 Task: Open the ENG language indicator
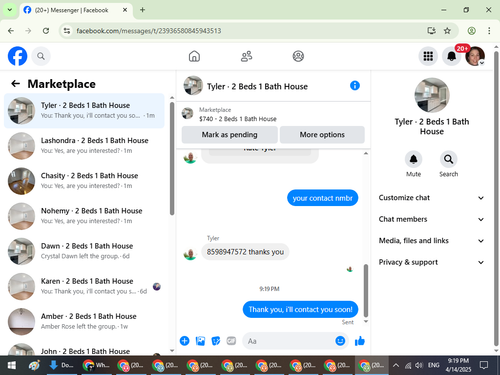433,365
